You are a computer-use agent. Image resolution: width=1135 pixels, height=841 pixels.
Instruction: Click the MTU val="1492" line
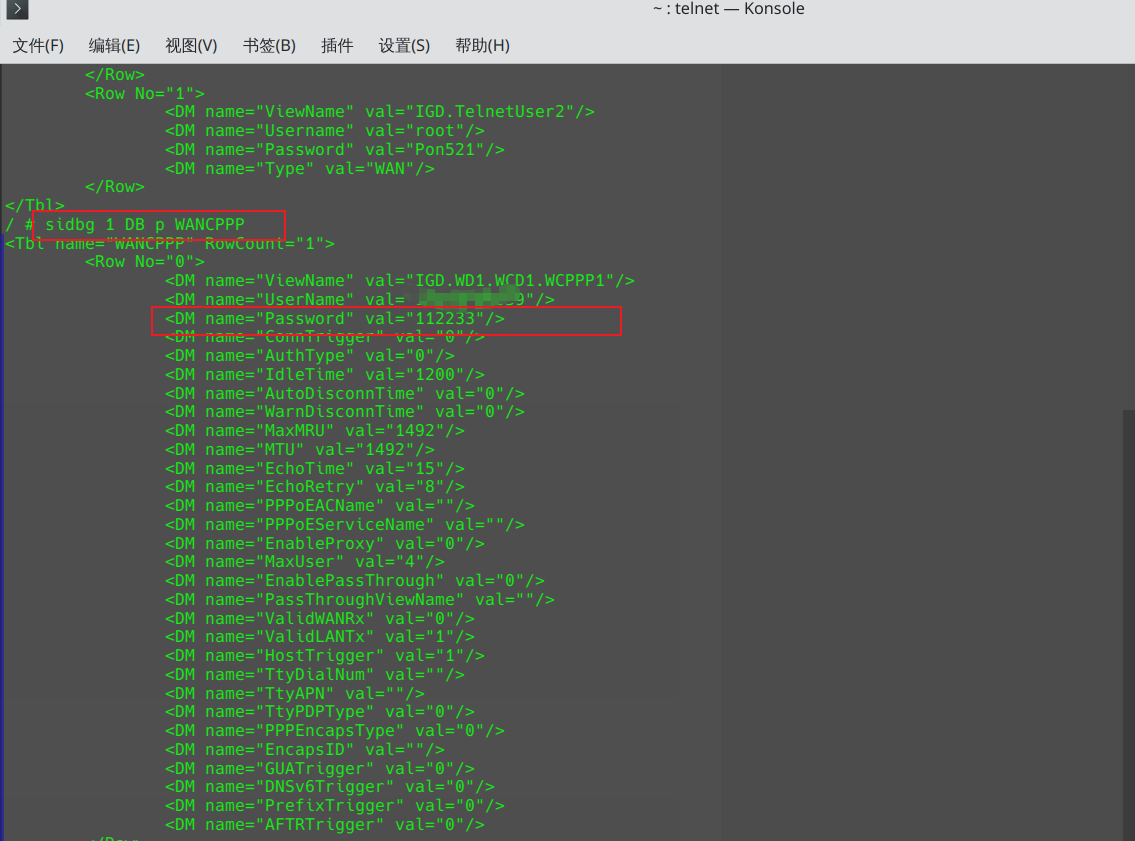point(299,450)
